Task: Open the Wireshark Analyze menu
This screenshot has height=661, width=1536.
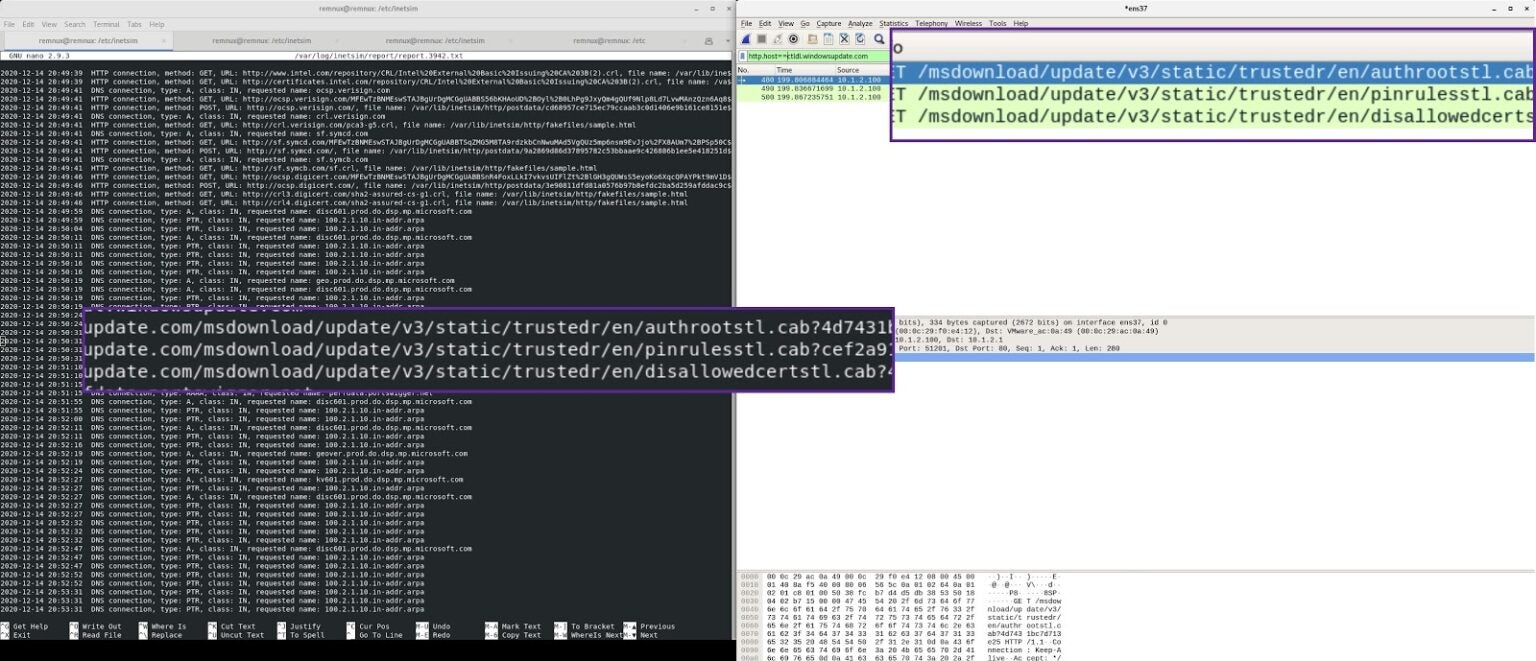Action: [x=860, y=23]
